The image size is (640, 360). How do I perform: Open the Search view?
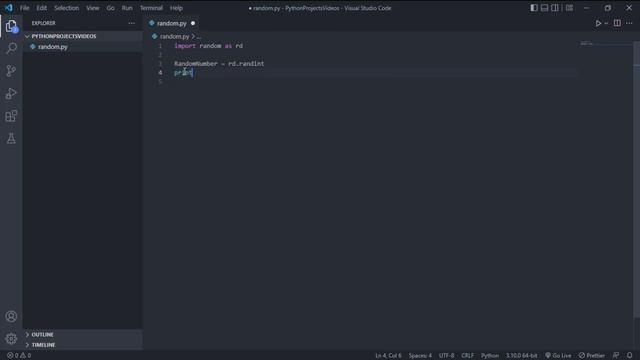click(11, 49)
